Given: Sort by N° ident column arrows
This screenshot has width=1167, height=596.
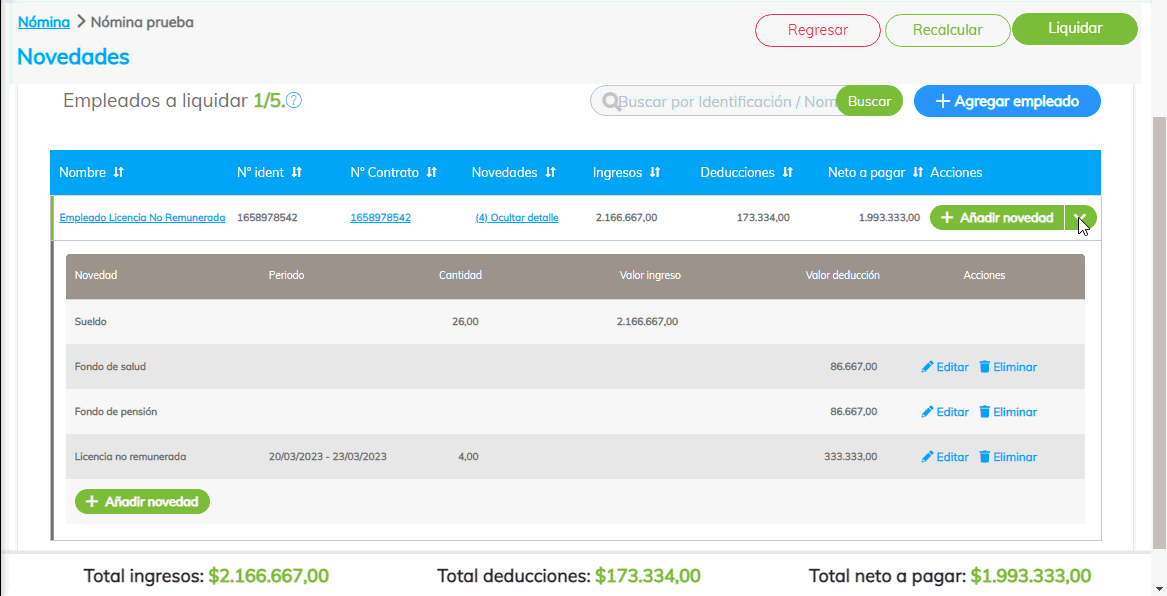Looking at the screenshot, I should click(x=297, y=173).
